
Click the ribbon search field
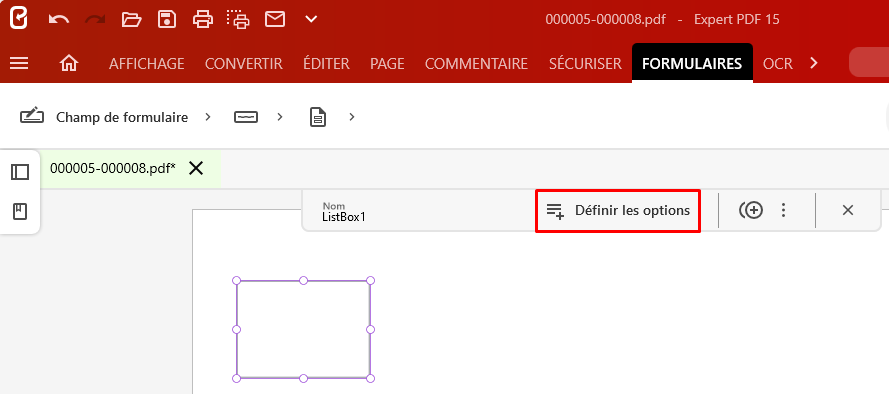[x=869, y=63]
